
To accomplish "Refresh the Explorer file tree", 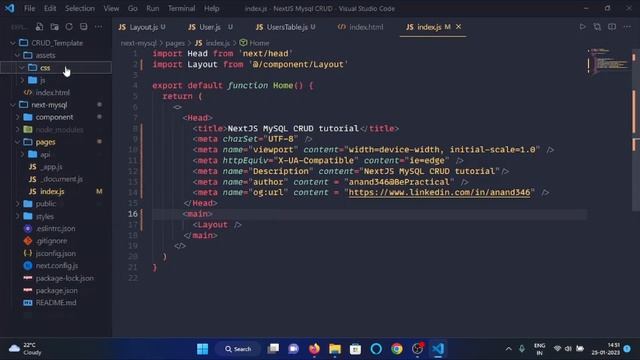I will (x=69, y=27).
